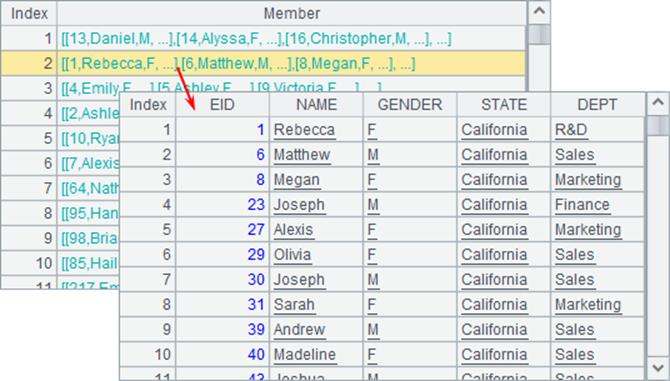
Task: Click the EID column header
Action: click(x=222, y=105)
